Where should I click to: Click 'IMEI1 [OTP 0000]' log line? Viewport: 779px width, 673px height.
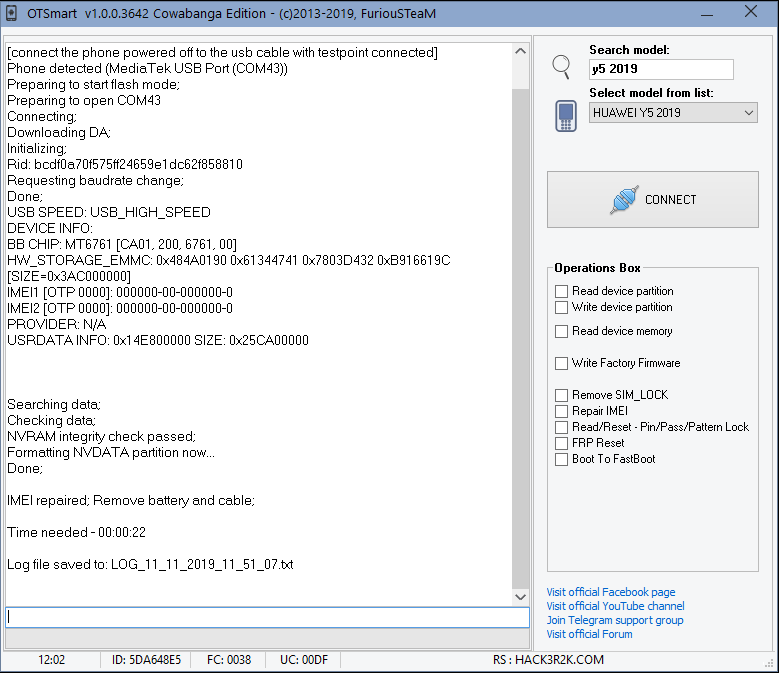(x=120, y=293)
